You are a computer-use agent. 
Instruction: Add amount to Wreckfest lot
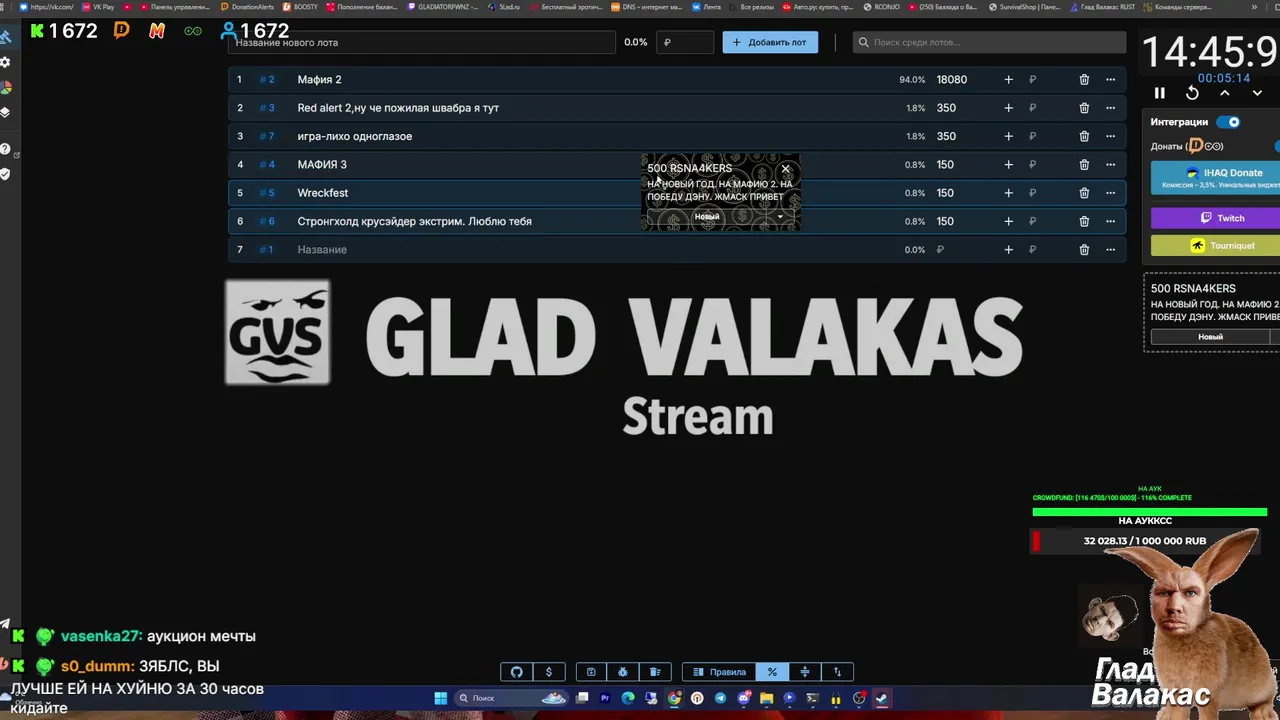pyautogui.click(x=1008, y=193)
